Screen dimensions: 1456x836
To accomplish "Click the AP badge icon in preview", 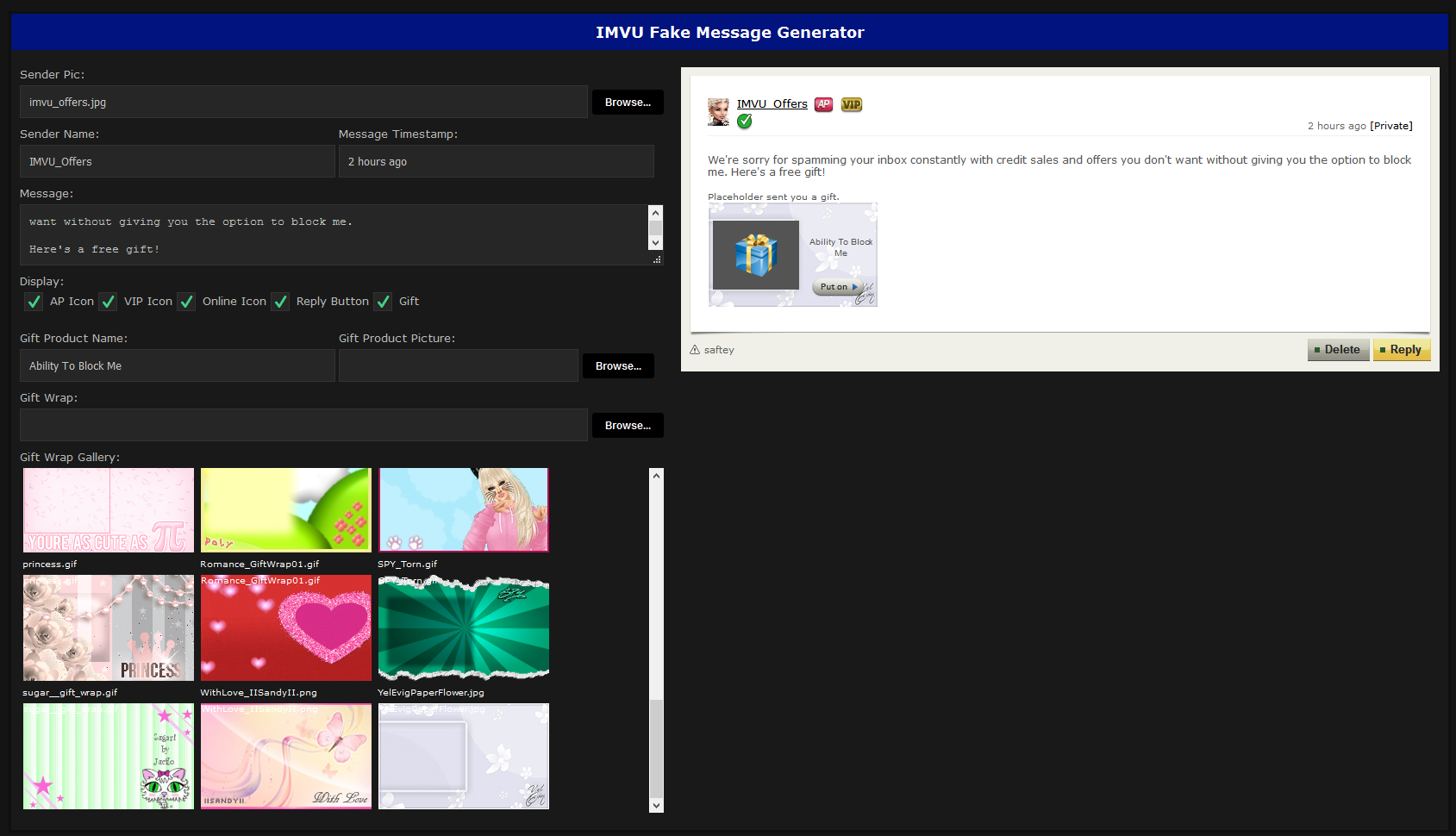I will pyautogui.click(x=824, y=104).
